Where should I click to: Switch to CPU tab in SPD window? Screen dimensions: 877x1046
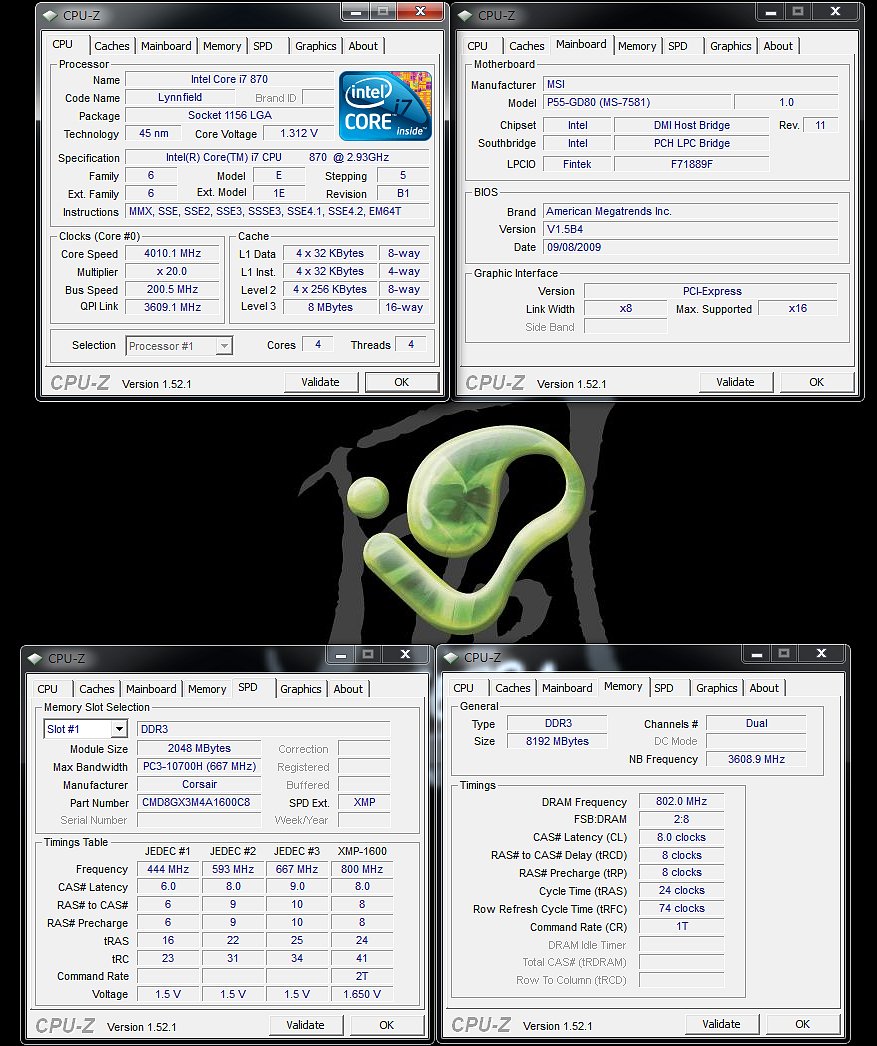coord(47,689)
